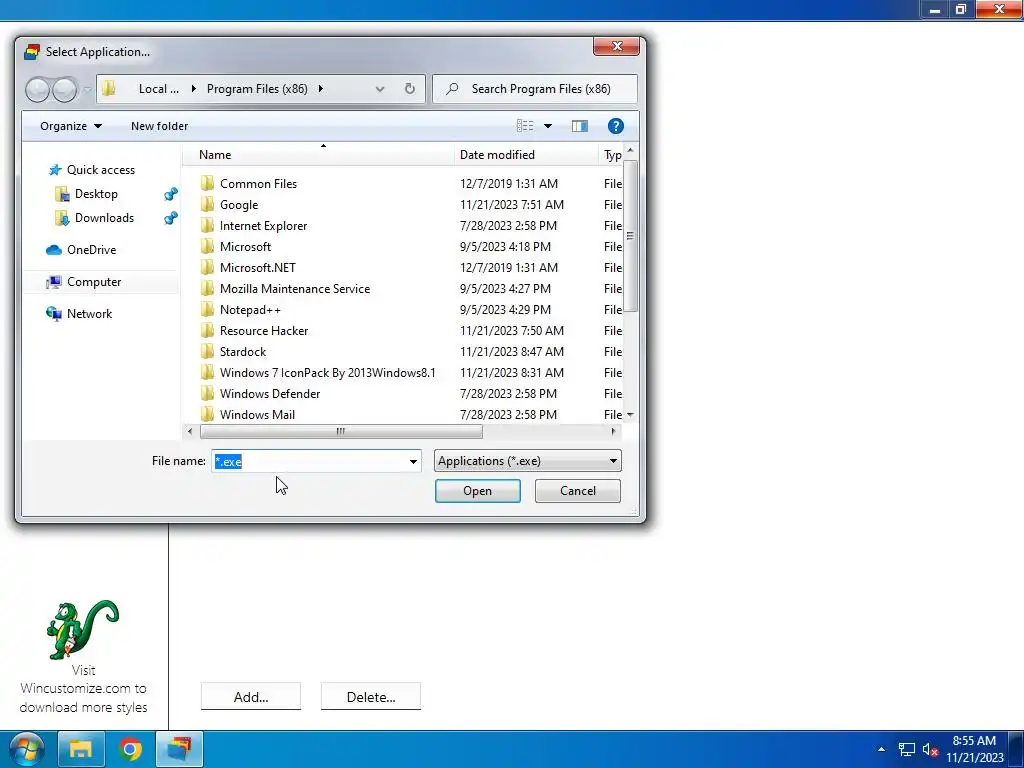Click the muted volume tray icon

pyautogui.click(x=931, y=750)
